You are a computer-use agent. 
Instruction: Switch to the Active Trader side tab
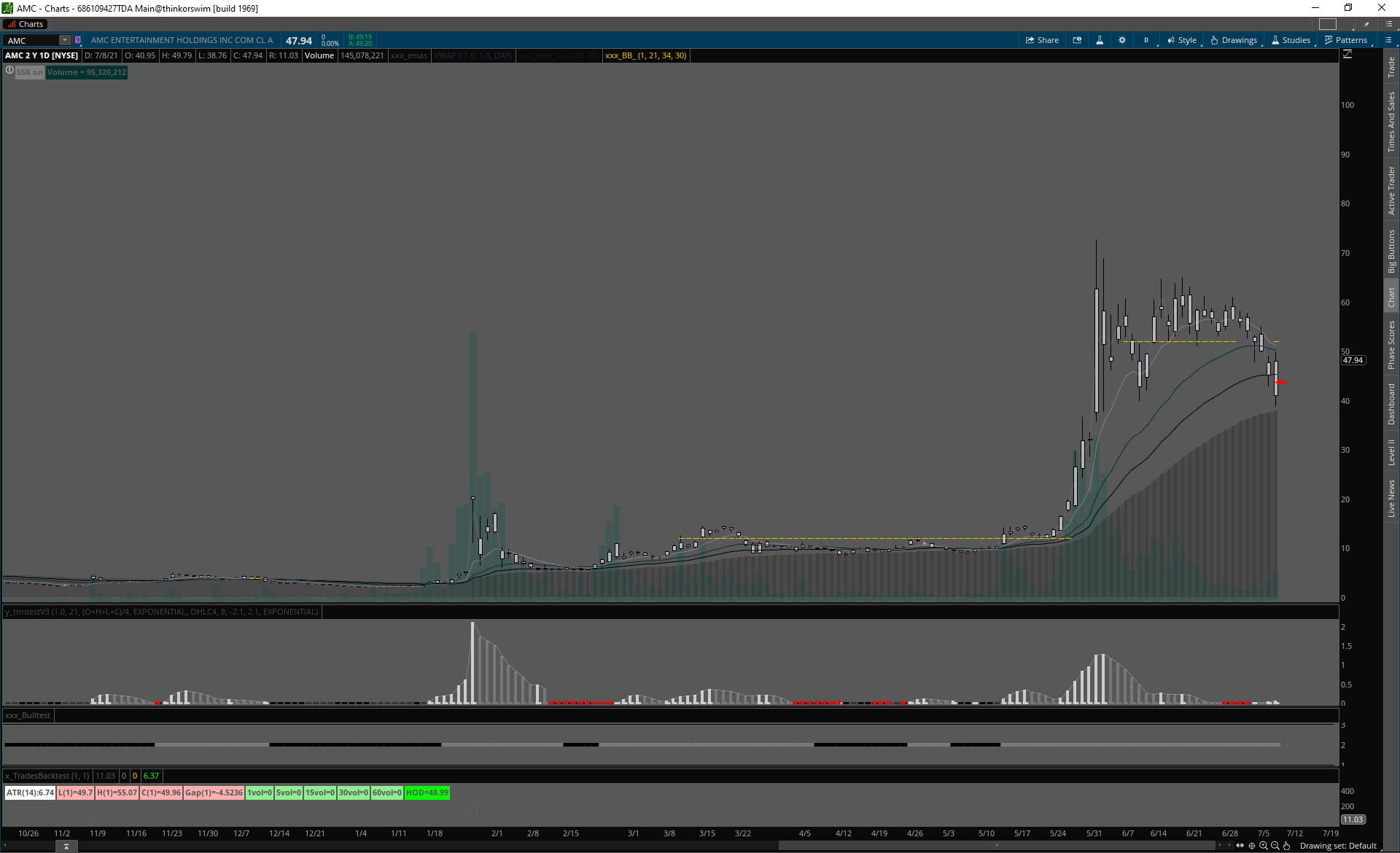point(1391,190)
